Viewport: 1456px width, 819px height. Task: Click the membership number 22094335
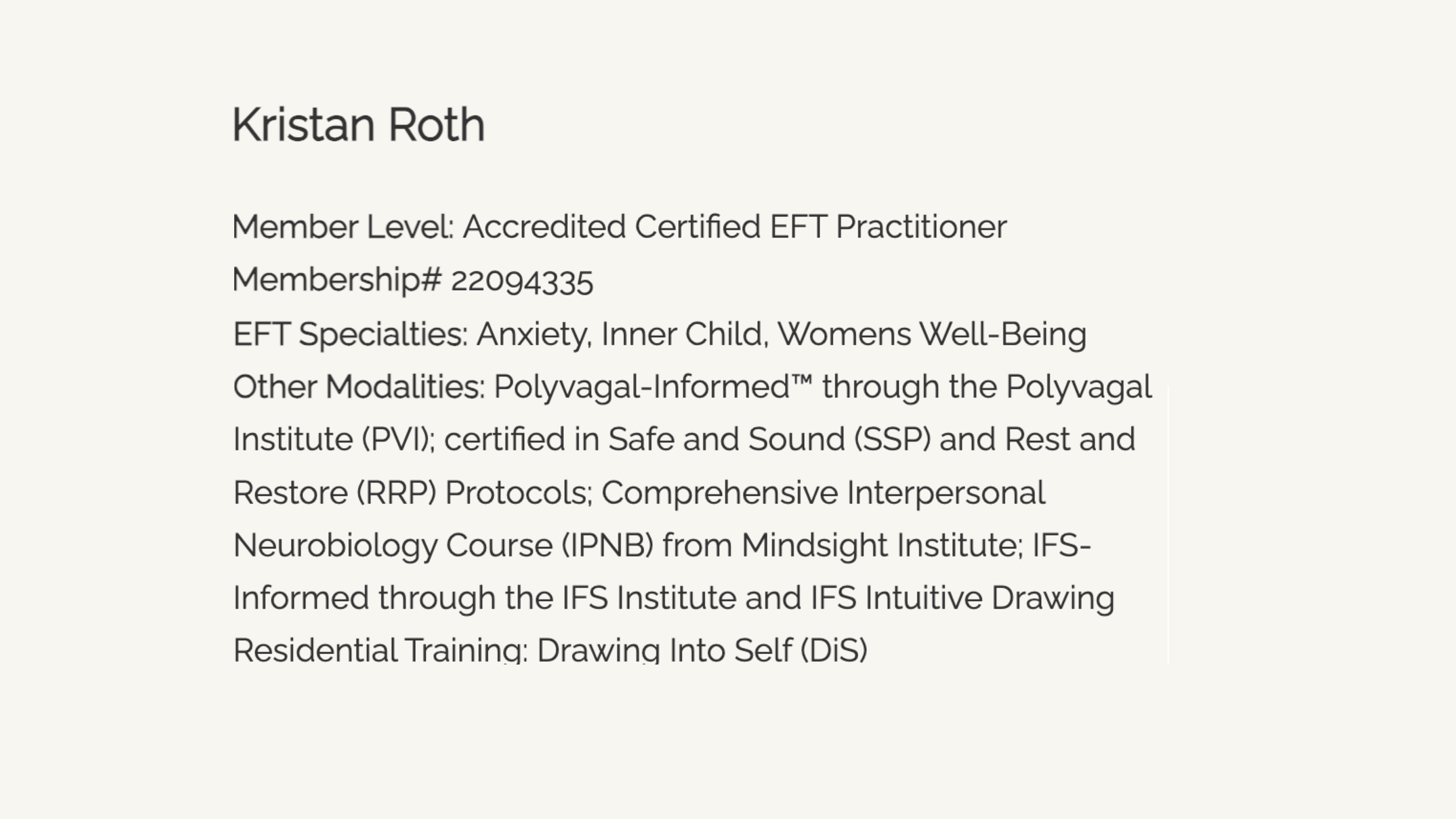coord(522,282)
